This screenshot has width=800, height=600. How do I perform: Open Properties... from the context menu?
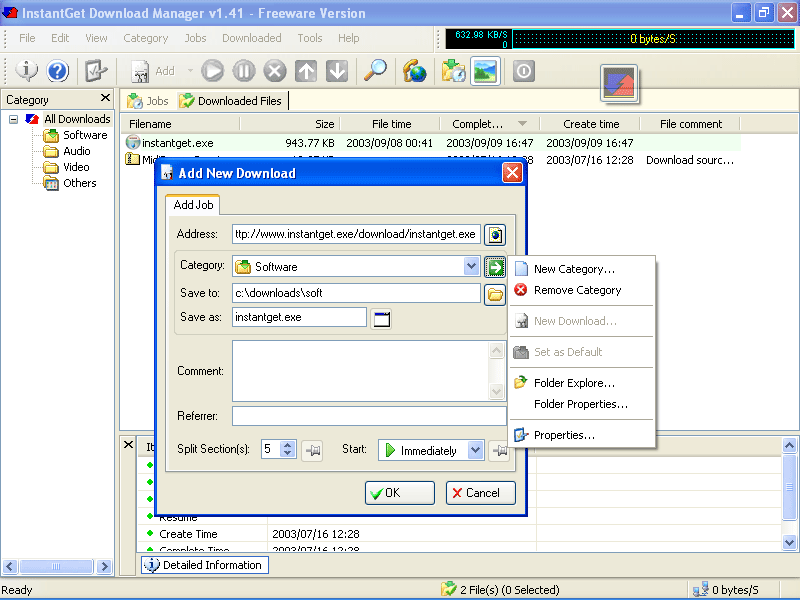pyautogui.click(x=564, y=435)
